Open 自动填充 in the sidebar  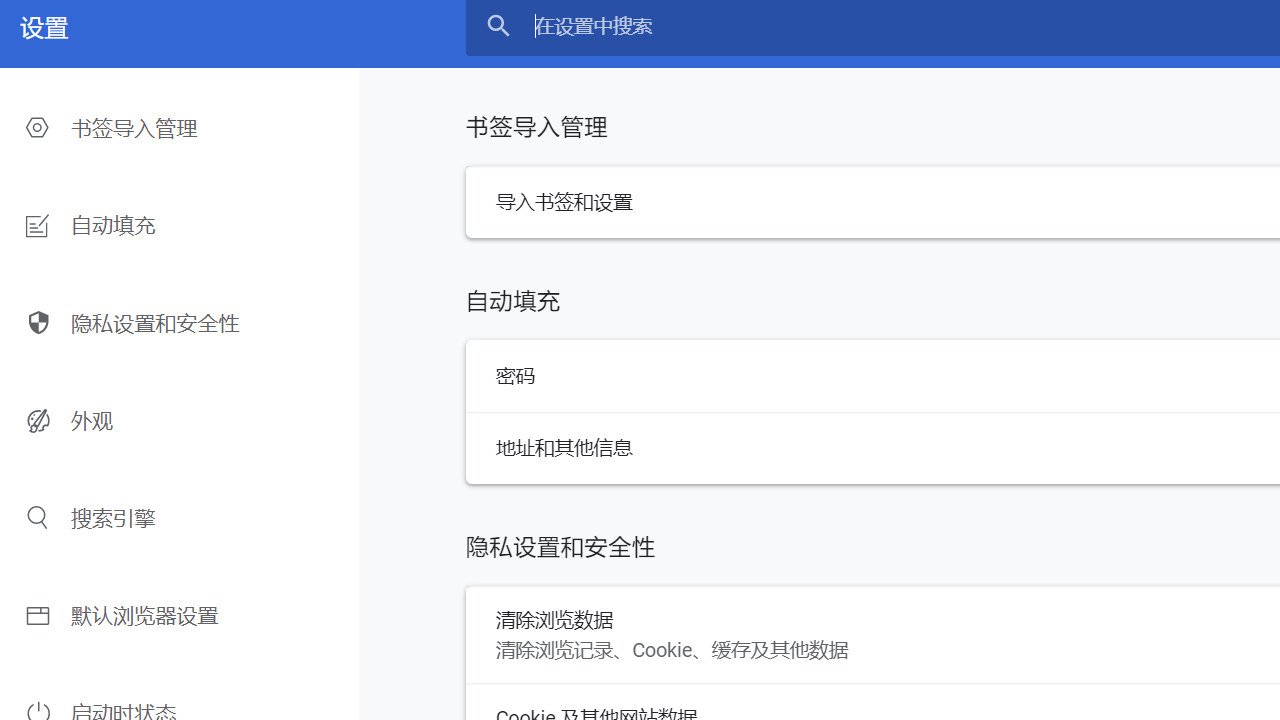112,225
